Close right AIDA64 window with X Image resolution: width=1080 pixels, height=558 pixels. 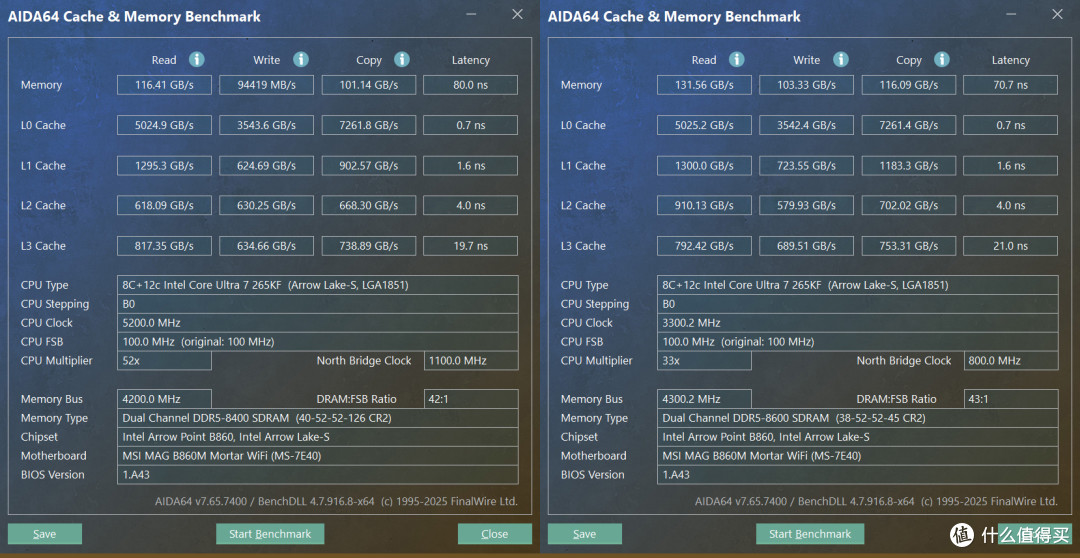1057,14
